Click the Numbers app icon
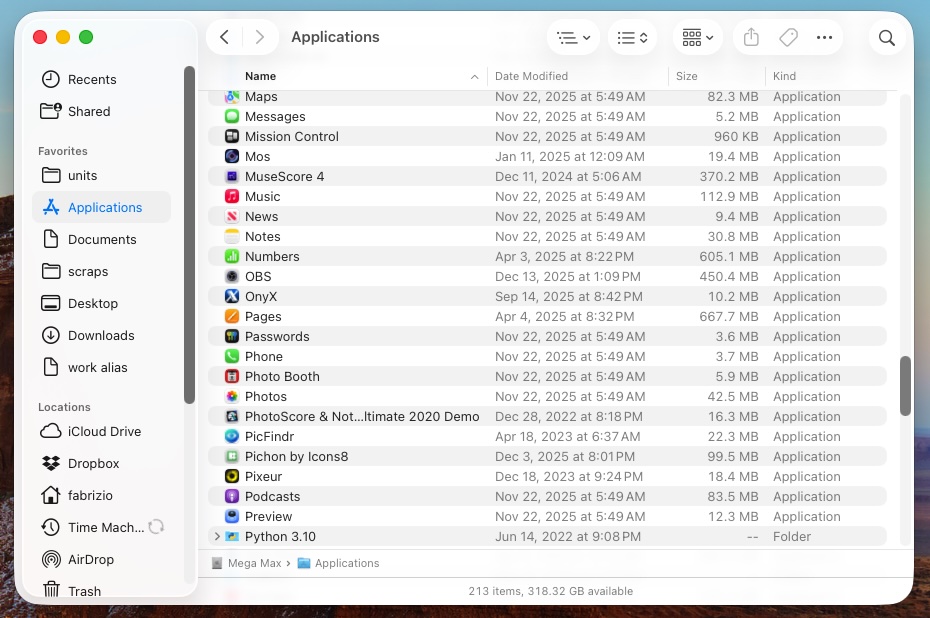The height and width of the screenshot is (618, 930). coord(232,257)
